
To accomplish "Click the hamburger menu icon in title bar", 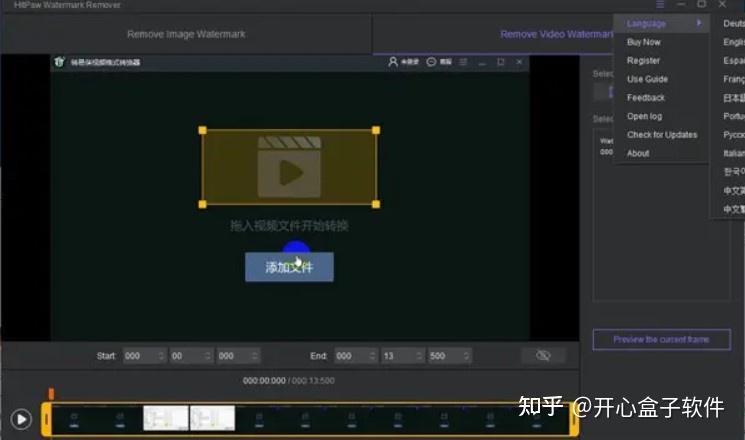I will pos(660,4).
